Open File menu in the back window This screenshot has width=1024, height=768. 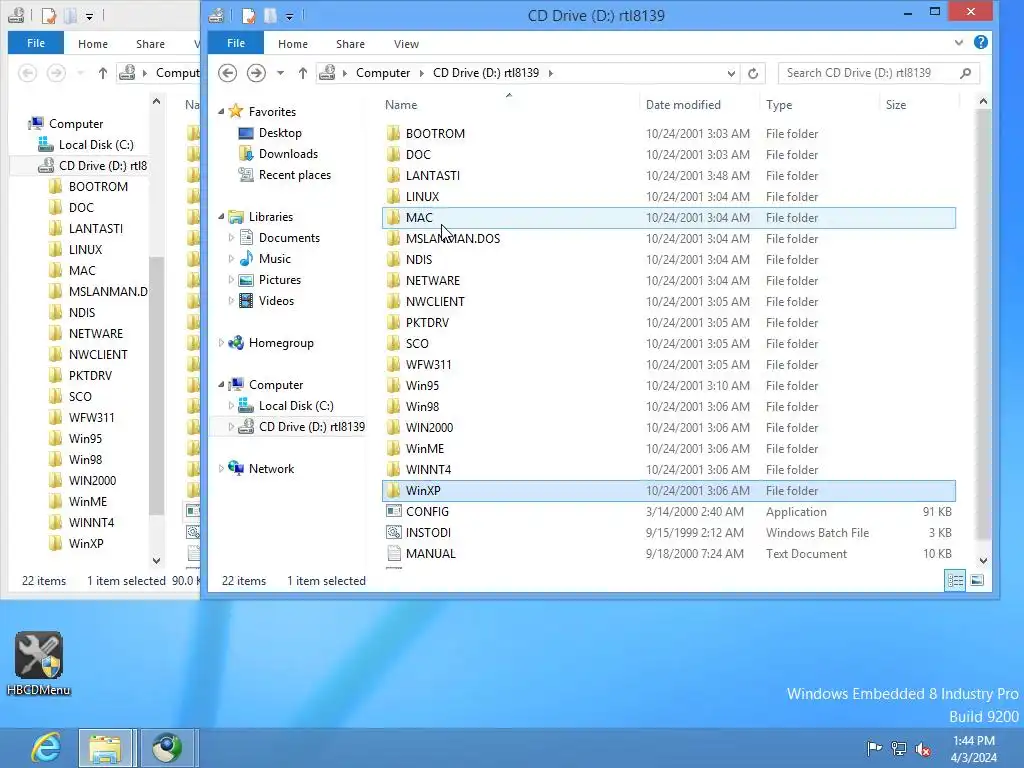click(x=36, y=43)
